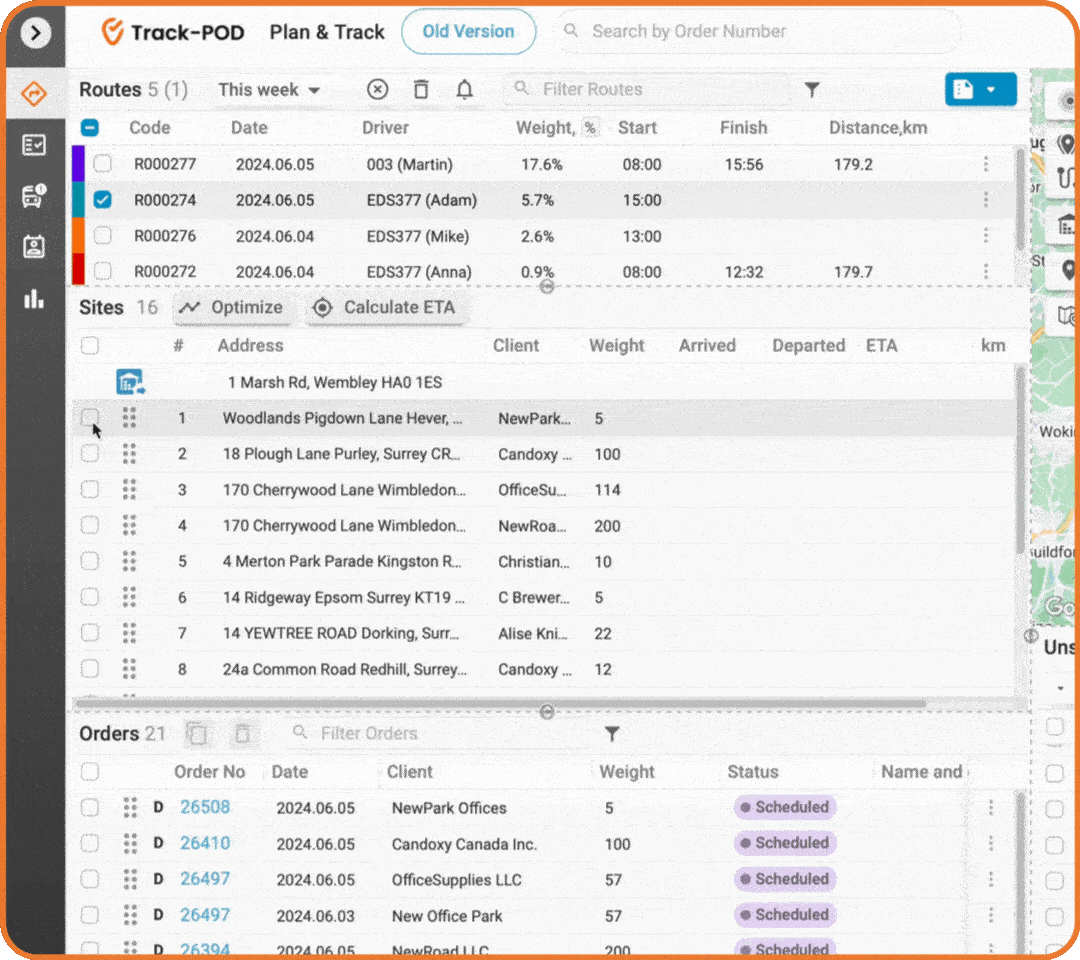Open the more menu for route R000272
Viewport: 1080px width, 960px height.
point(986,271)
